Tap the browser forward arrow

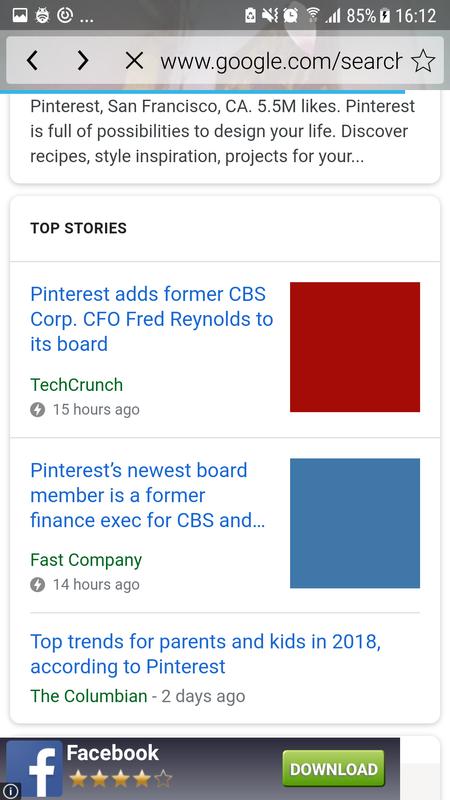click(x=83, y=61)
